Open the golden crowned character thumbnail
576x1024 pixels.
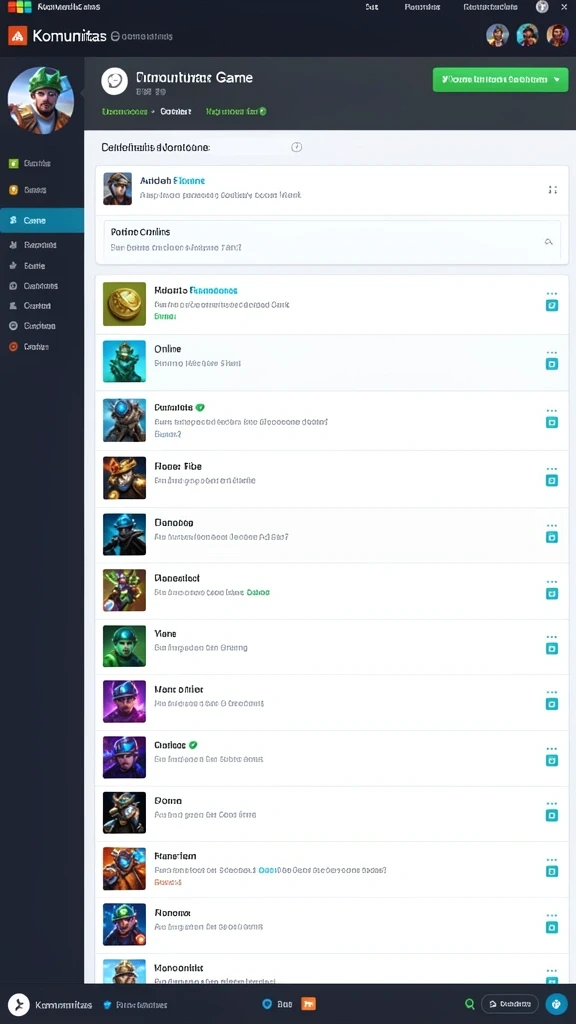[124, 478]
